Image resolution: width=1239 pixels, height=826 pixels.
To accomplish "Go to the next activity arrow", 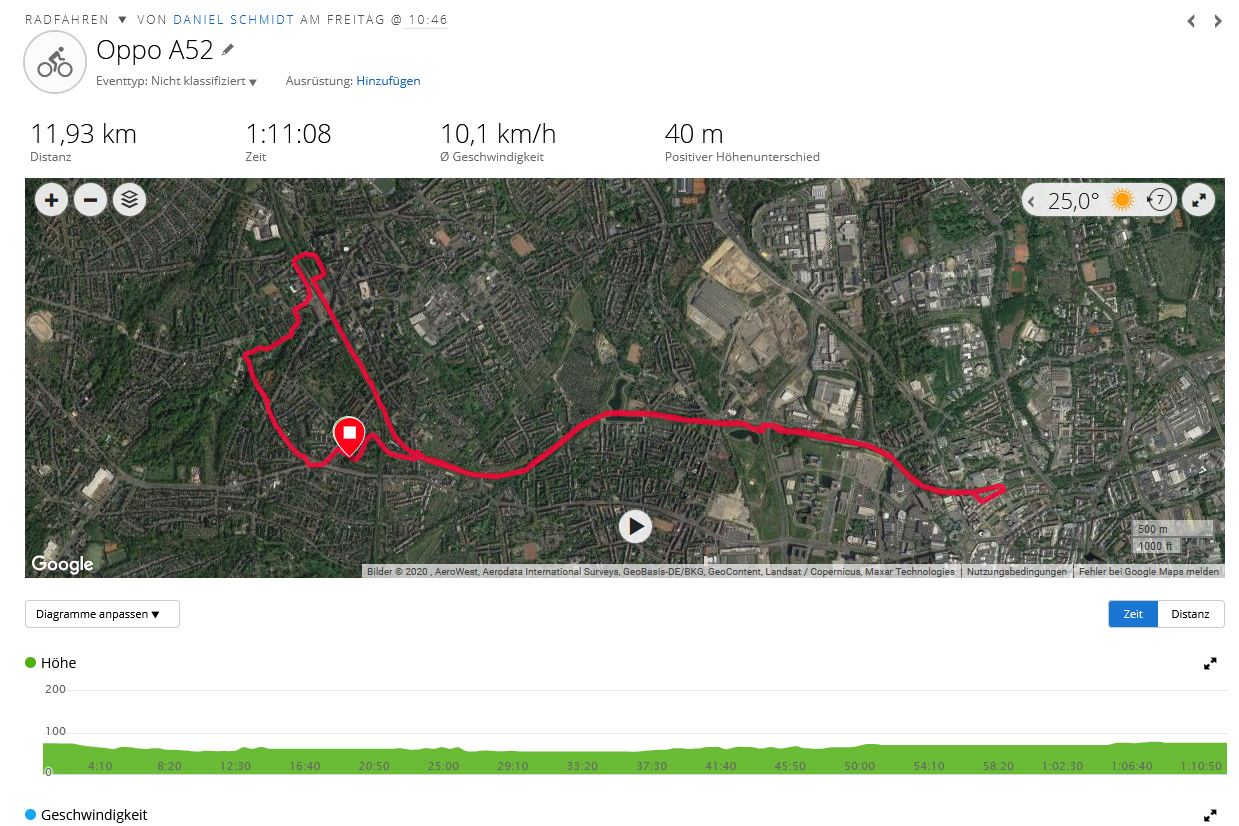I will pos(1218,21).
